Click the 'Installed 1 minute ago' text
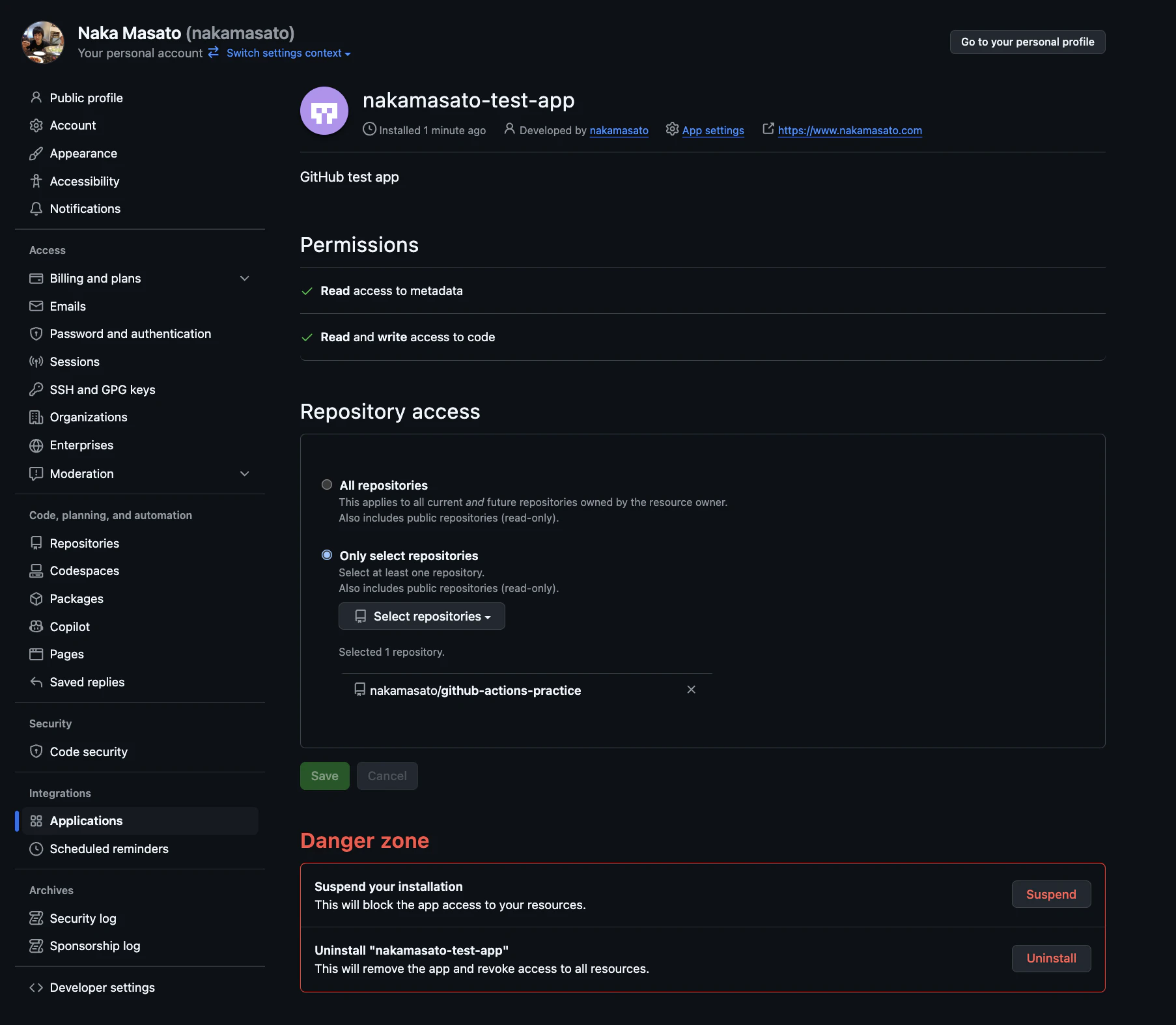Screen dimensions: 1176x1025 [x=432, y=130]
